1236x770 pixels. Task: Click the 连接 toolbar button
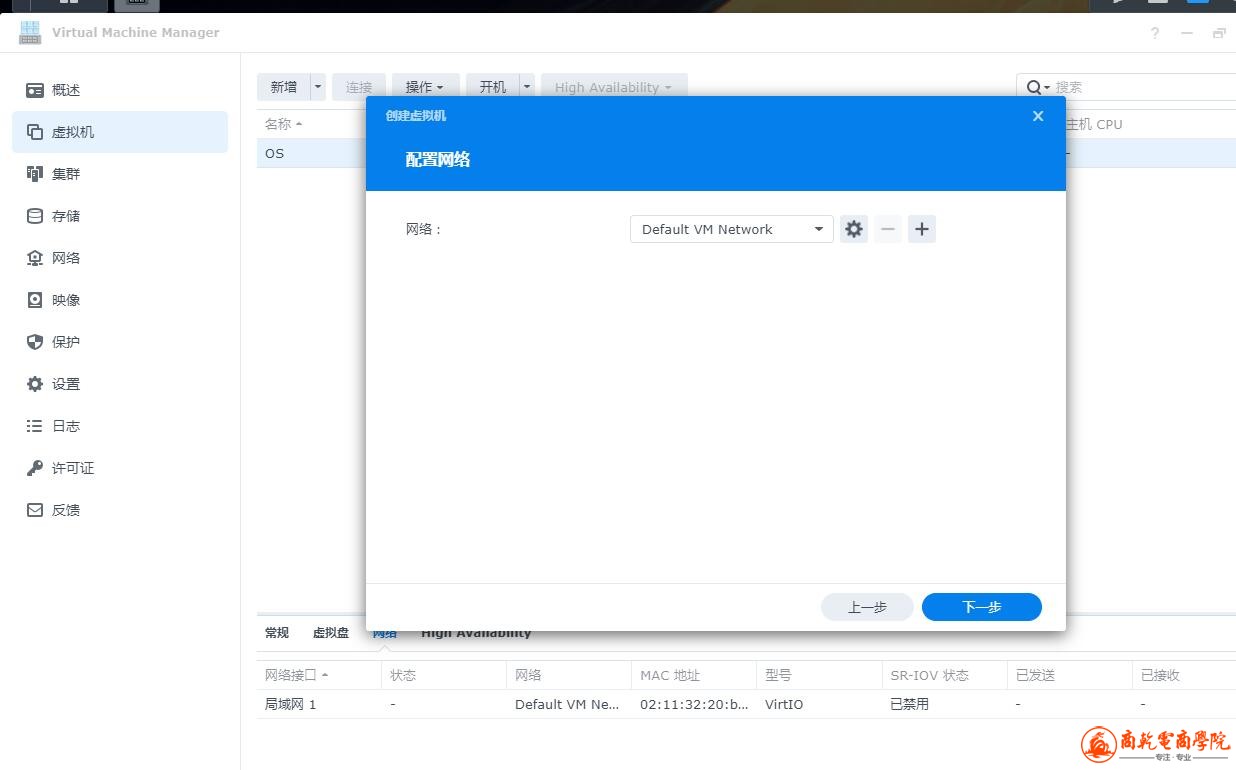tap(359, 87)
